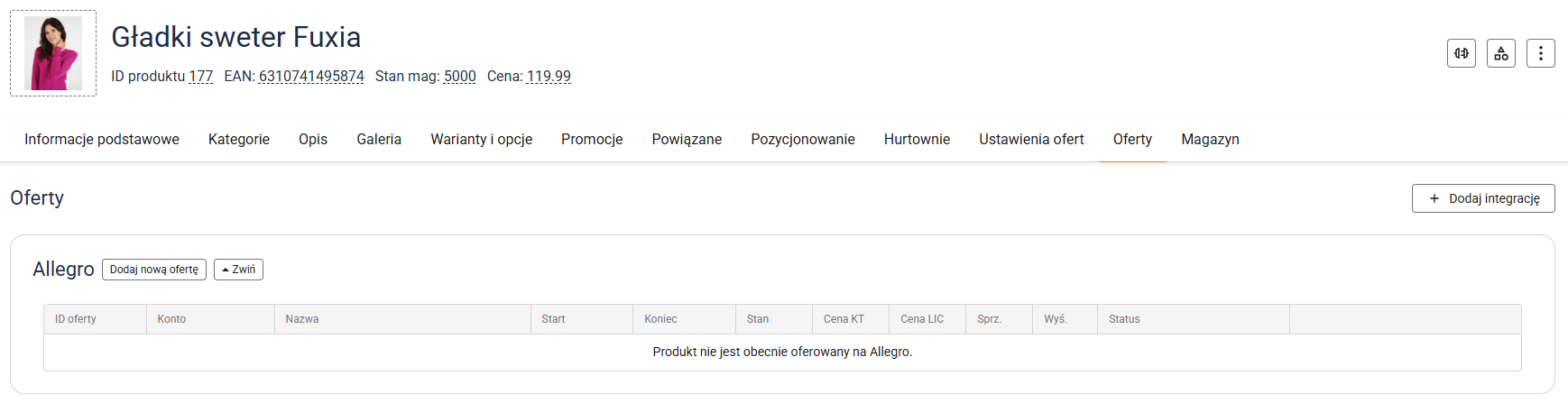Click the EAN number 6310741495874

click(x=311, y=77)
